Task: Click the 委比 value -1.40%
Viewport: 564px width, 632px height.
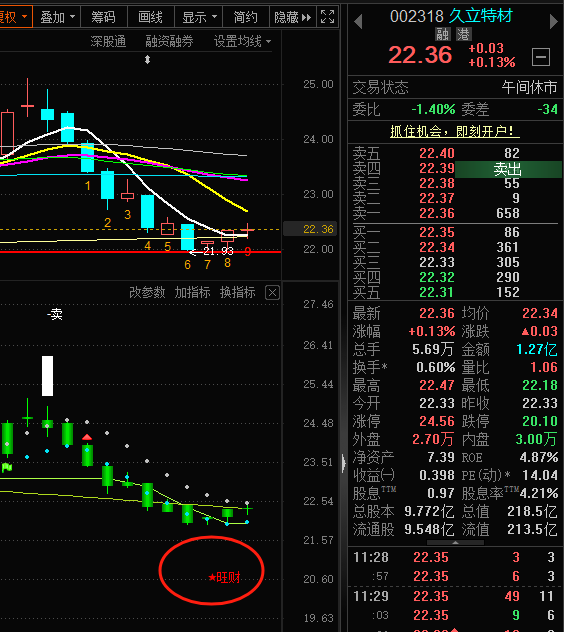Action: tap(433, 109)
